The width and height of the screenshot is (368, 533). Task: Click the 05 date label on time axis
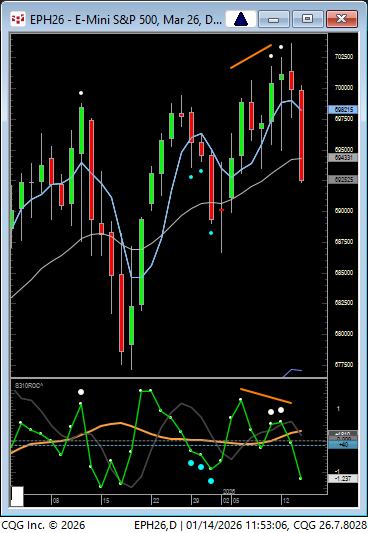236,500
